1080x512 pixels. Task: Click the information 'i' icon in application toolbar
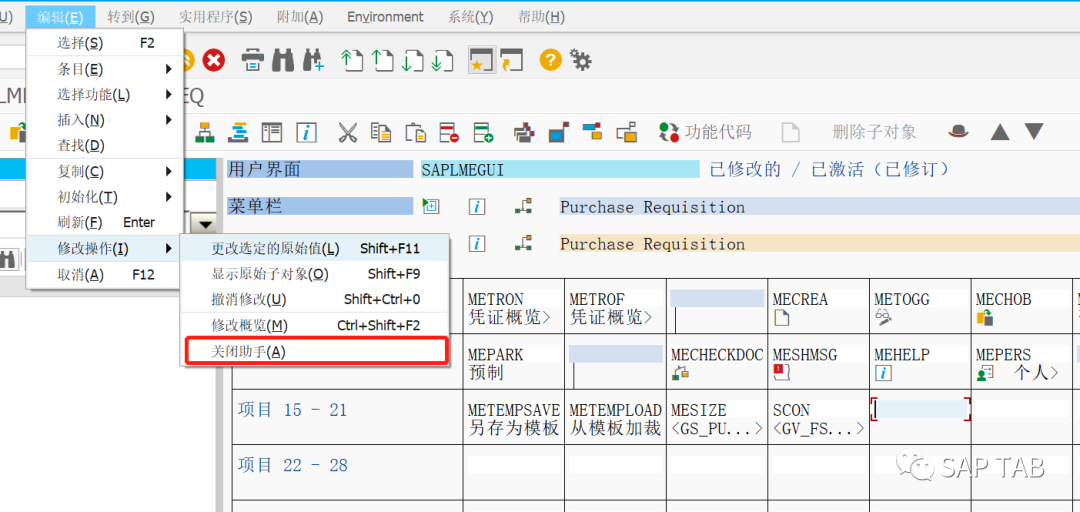tap(307, 132)
